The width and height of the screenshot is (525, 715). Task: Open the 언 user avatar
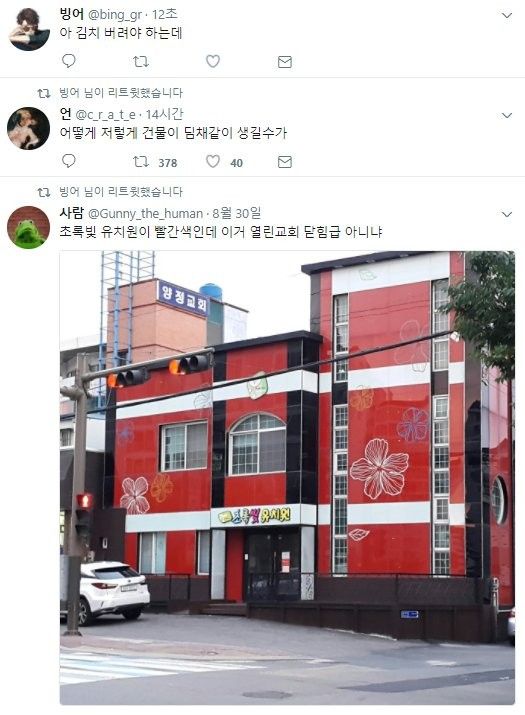[28, 129]
